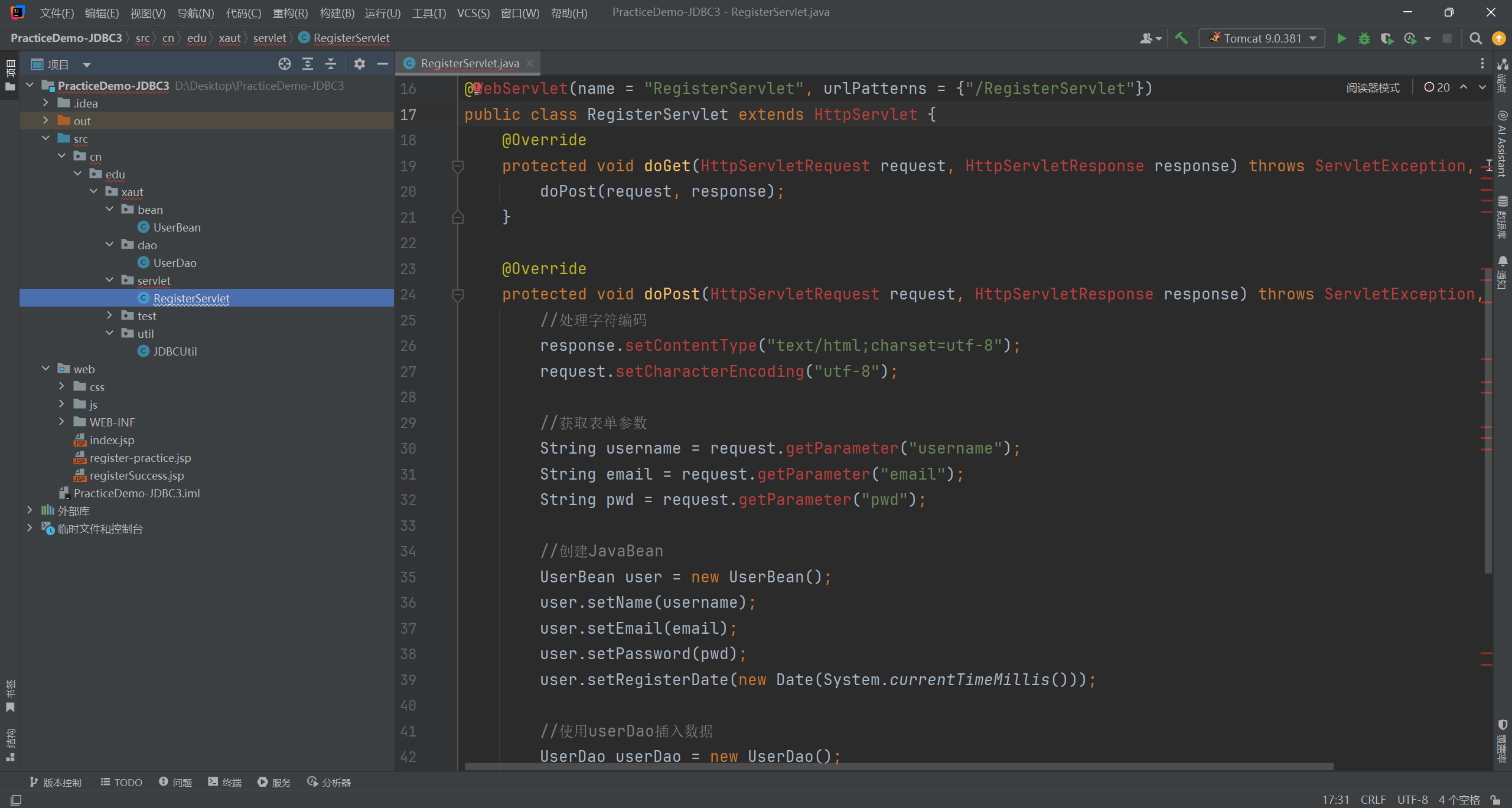Expand the test package
This screenshot has height=808, width=1512.
click(x=109, y=315)
